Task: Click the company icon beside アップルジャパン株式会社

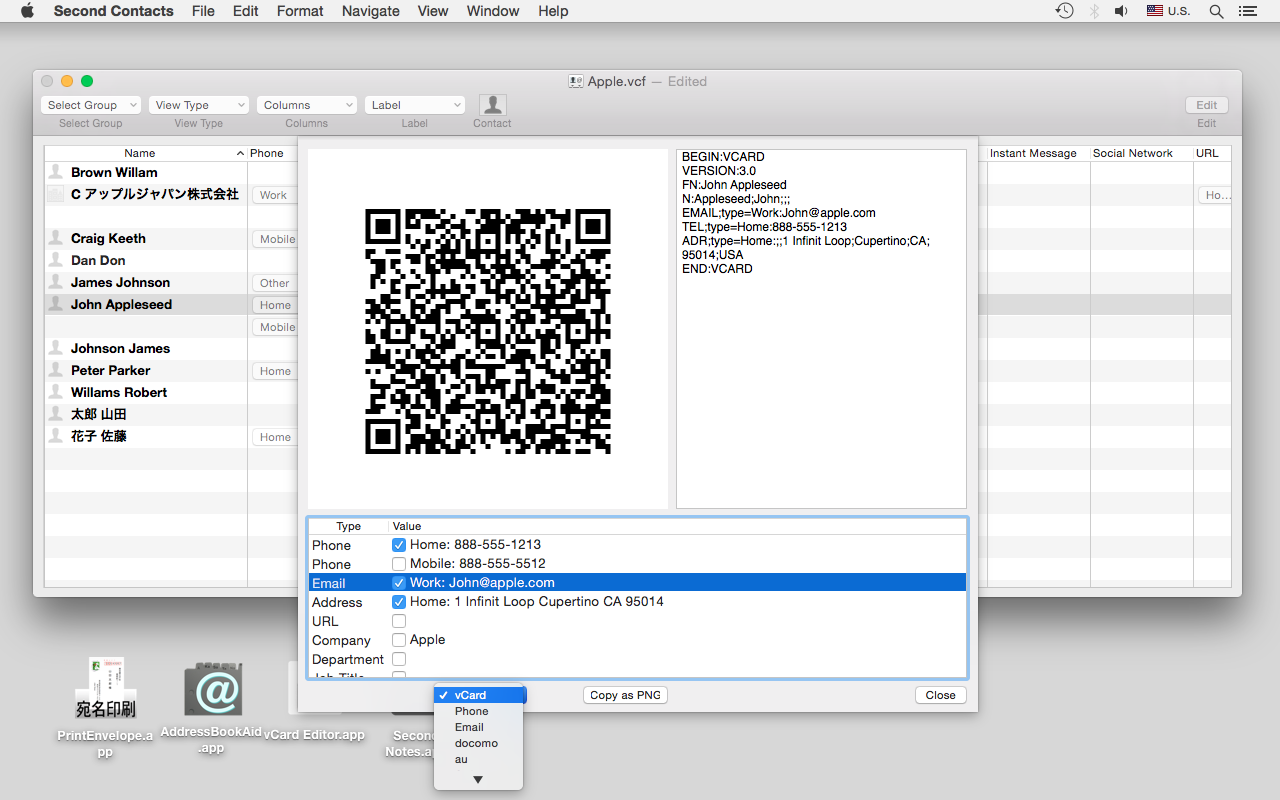Action: 56,194
